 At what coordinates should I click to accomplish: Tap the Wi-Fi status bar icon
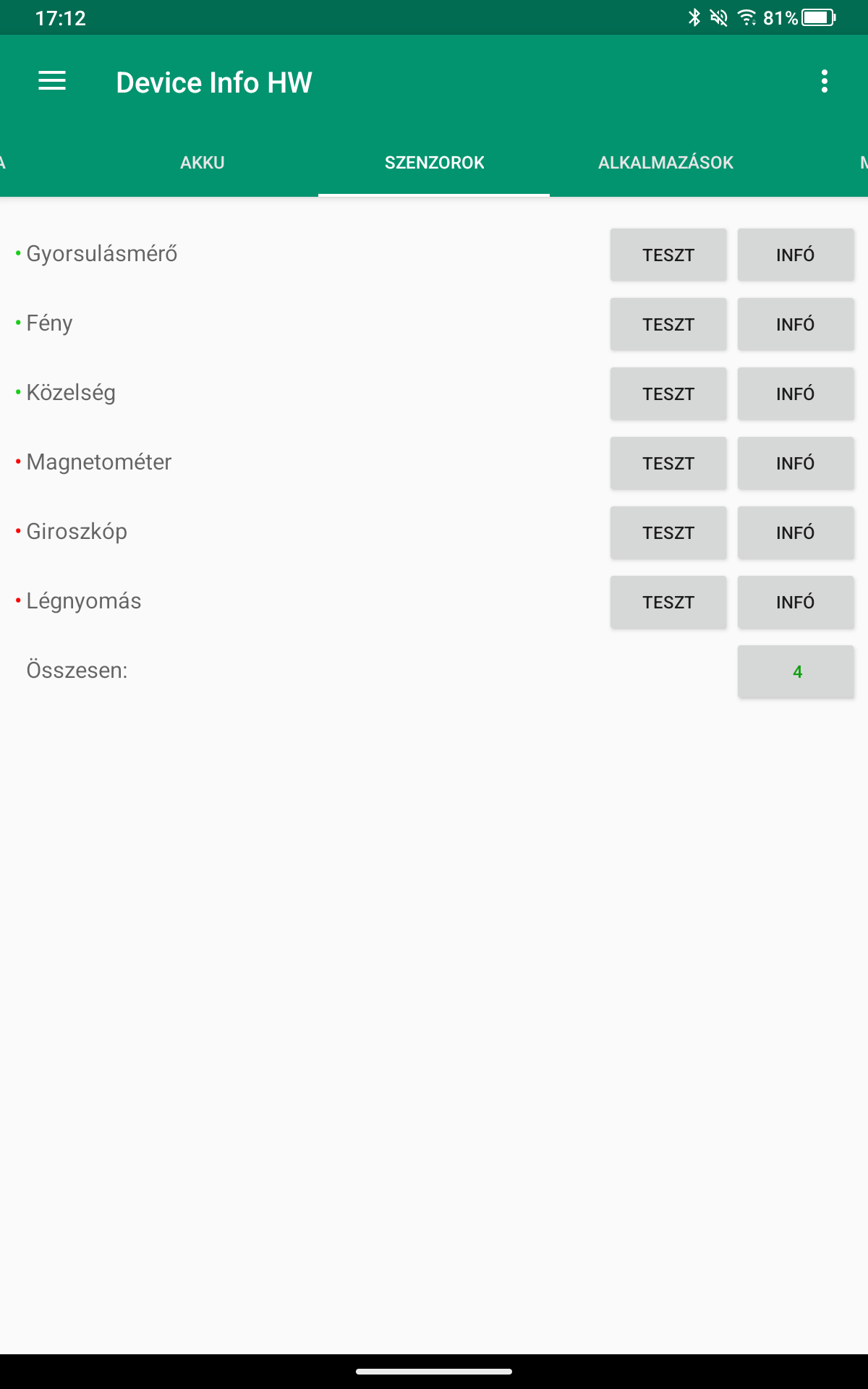point(747,17)
